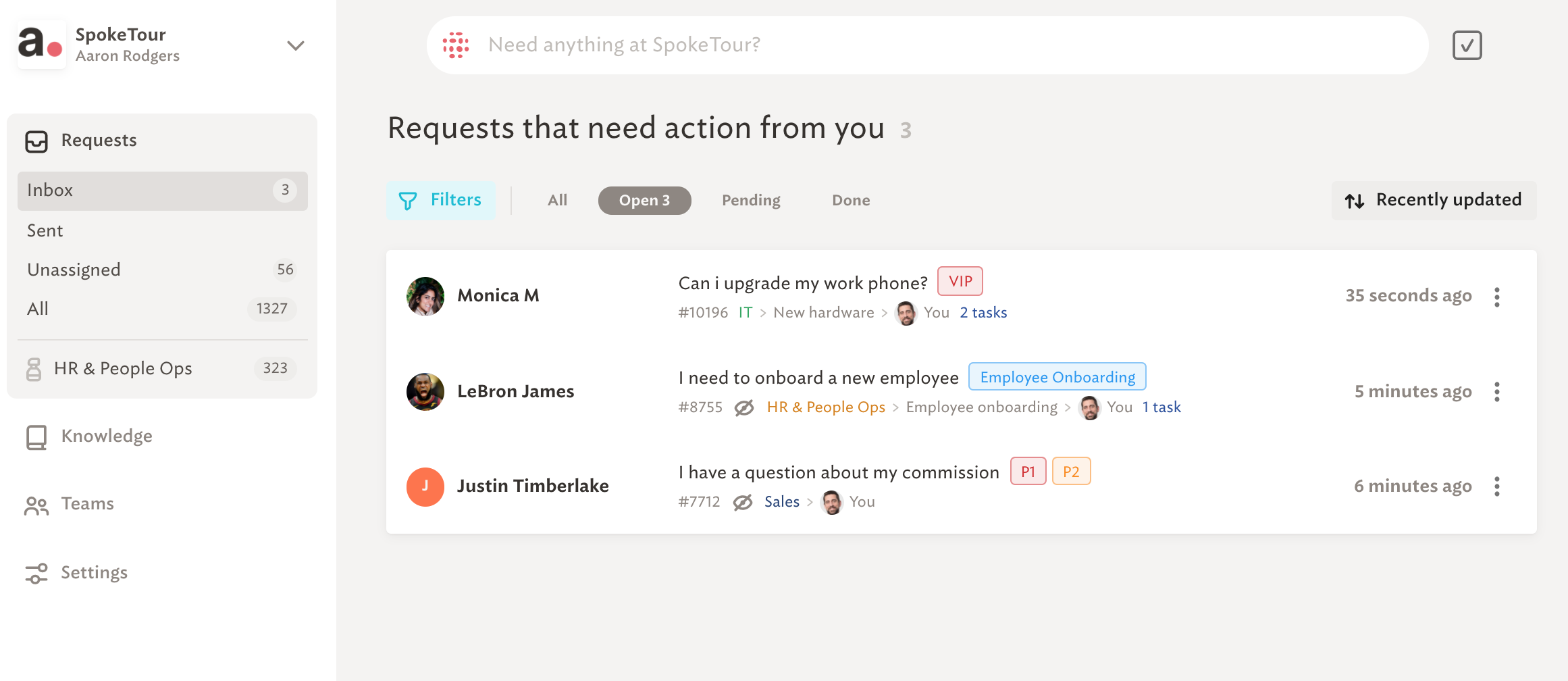Click the red dotted SpokeTour search icon
Image resolution: width=1568 pixels, height=681 pixels.
(x=456, y=45)
